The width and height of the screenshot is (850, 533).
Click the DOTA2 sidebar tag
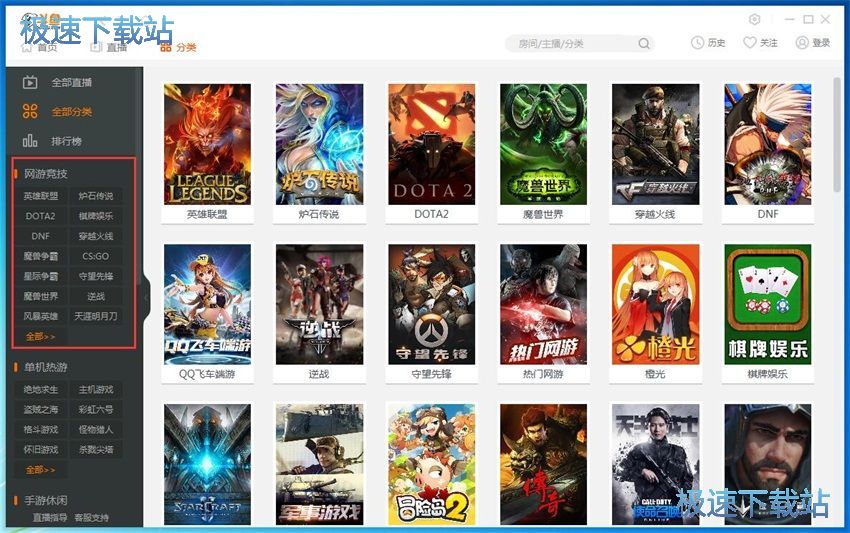click(41, 216)
